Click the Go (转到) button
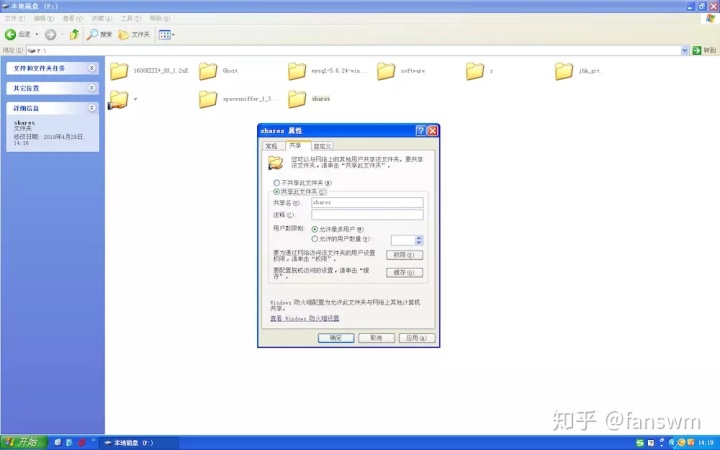This screenshot has height=450, width=720. [704, 51]
